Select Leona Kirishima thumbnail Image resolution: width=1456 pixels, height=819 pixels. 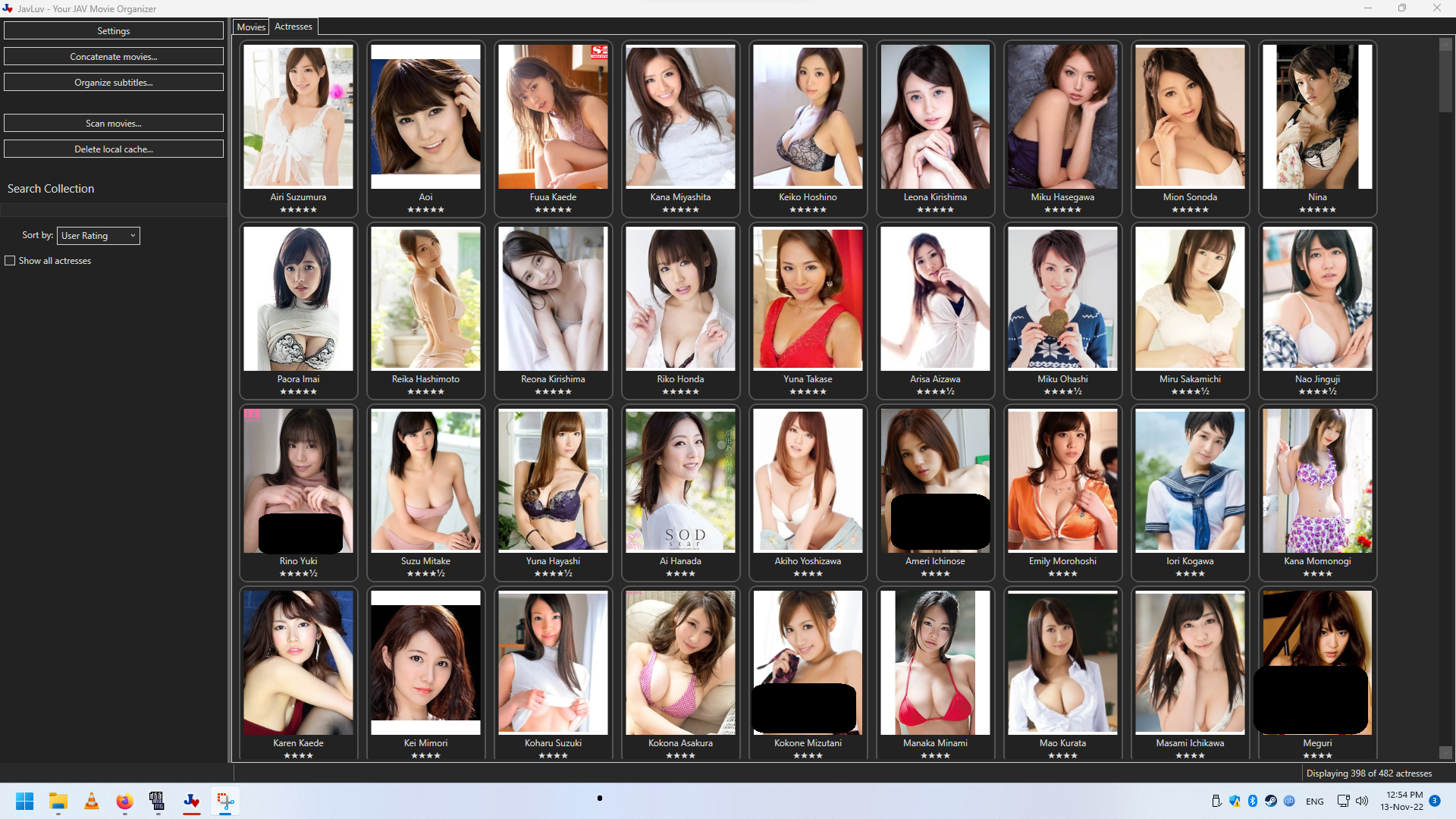[x=935, y=117]
